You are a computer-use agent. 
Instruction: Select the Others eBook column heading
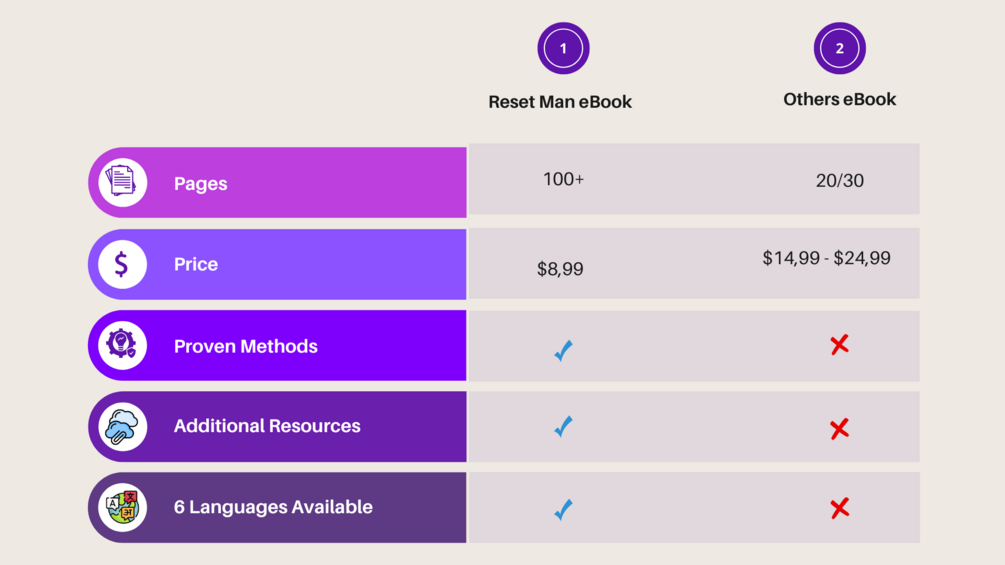(x=839, y=99)
